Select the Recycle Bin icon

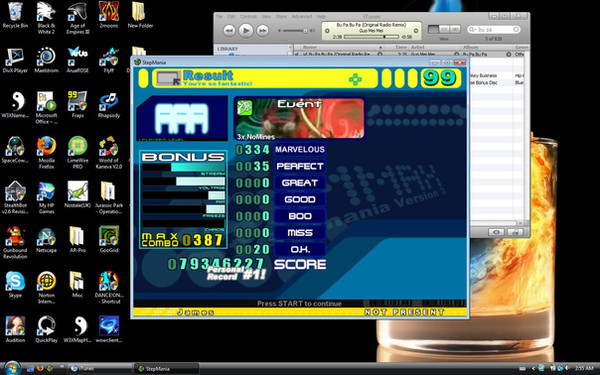coord(15,15)
